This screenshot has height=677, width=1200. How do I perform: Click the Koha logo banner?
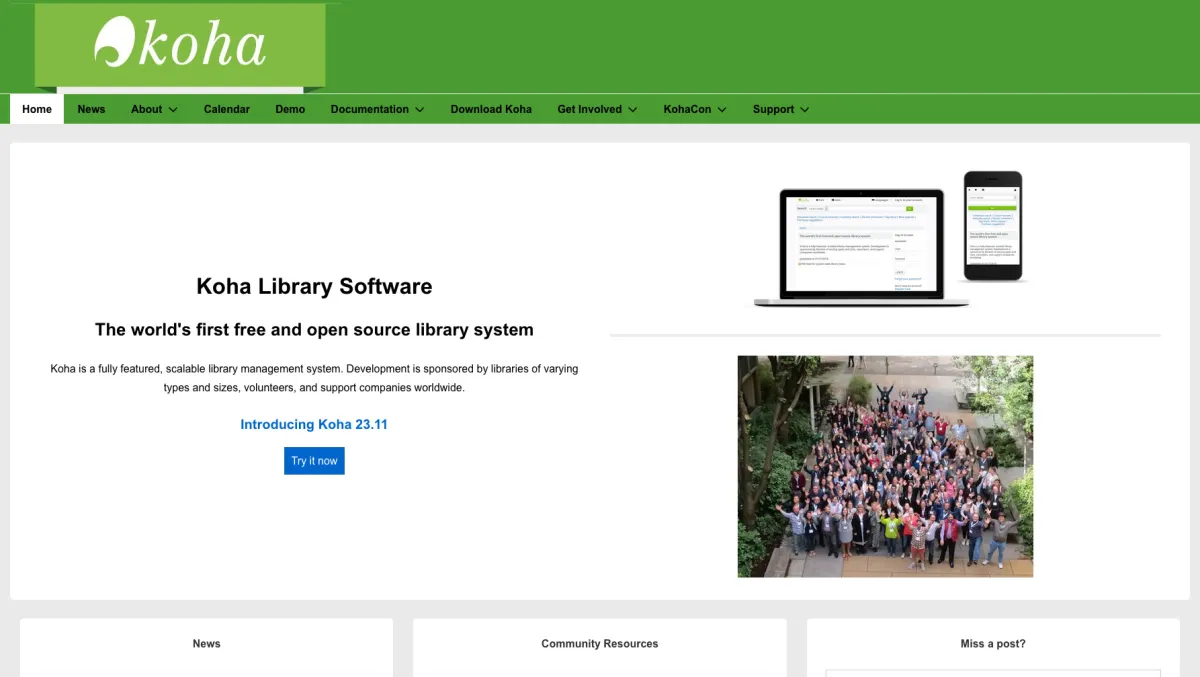(180, 45)
